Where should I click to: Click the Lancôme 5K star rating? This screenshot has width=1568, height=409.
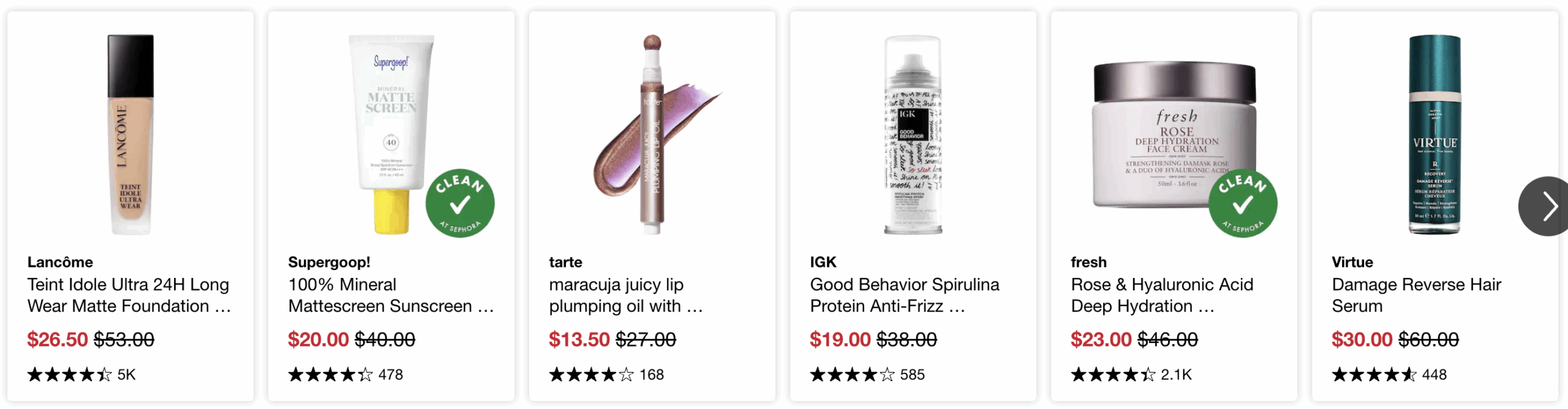pyautogui.click(x=81, y=375)
